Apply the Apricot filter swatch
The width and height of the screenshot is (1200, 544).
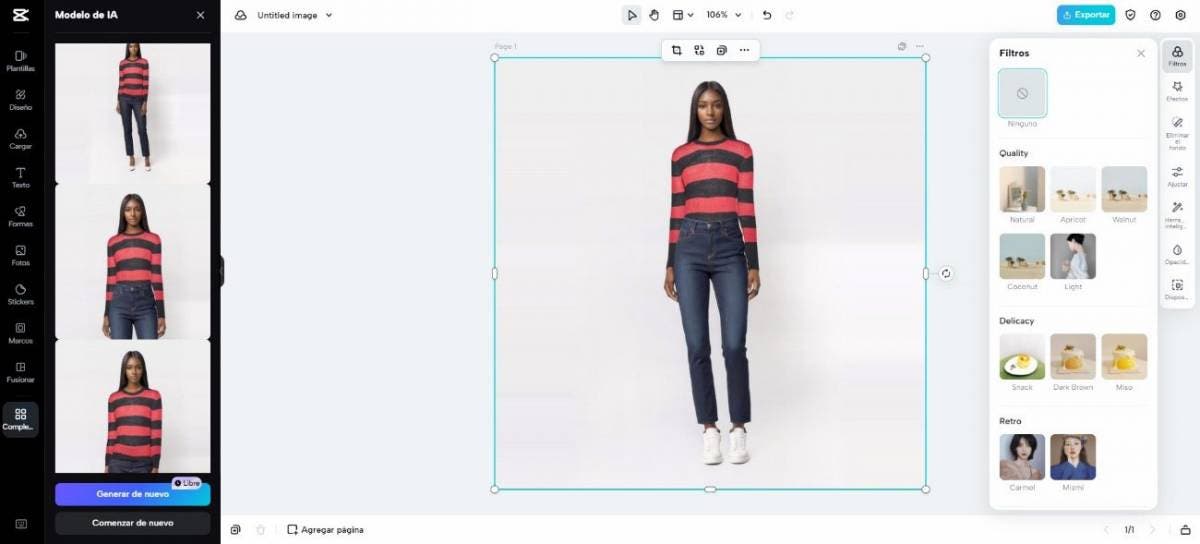click(1073, 190)
